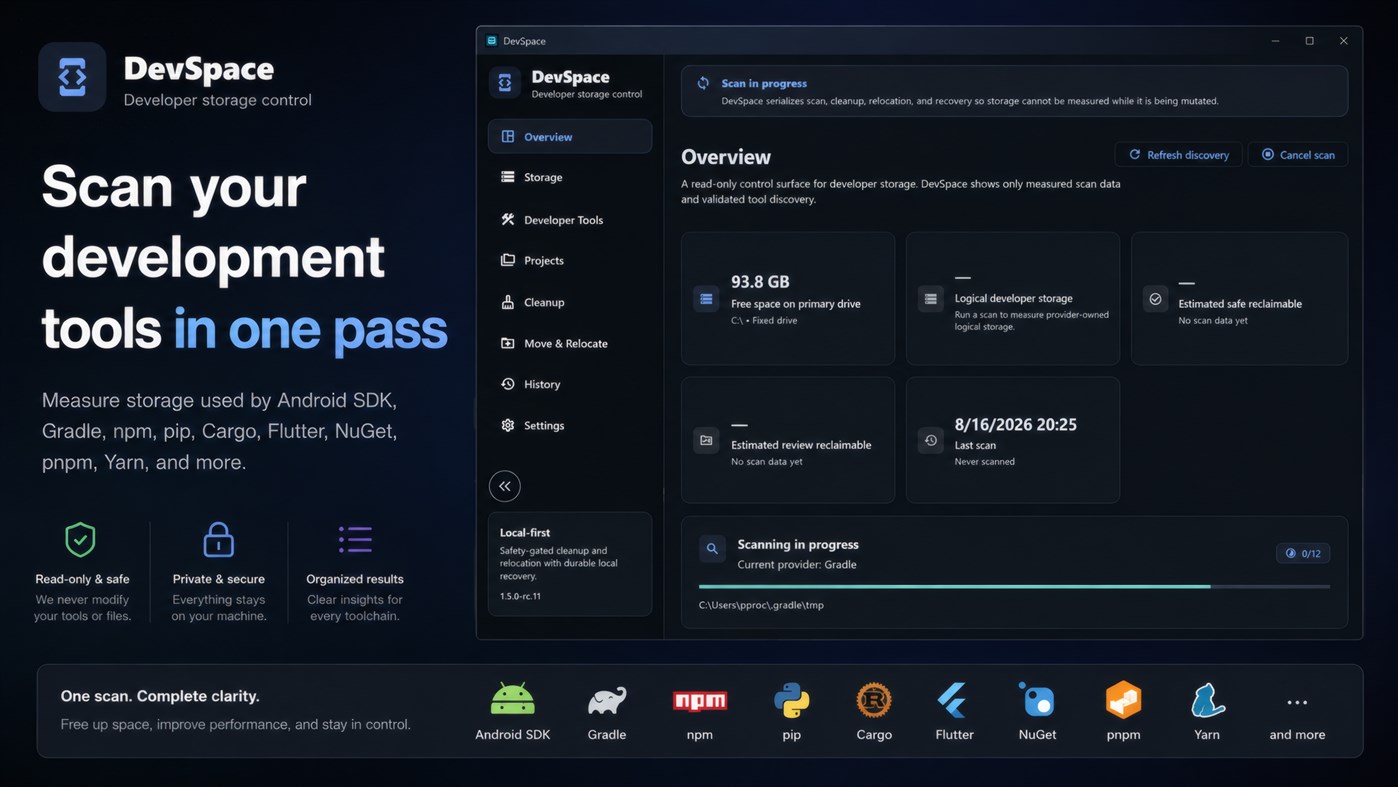Click the Yarn icon

tap(1207, 701)
